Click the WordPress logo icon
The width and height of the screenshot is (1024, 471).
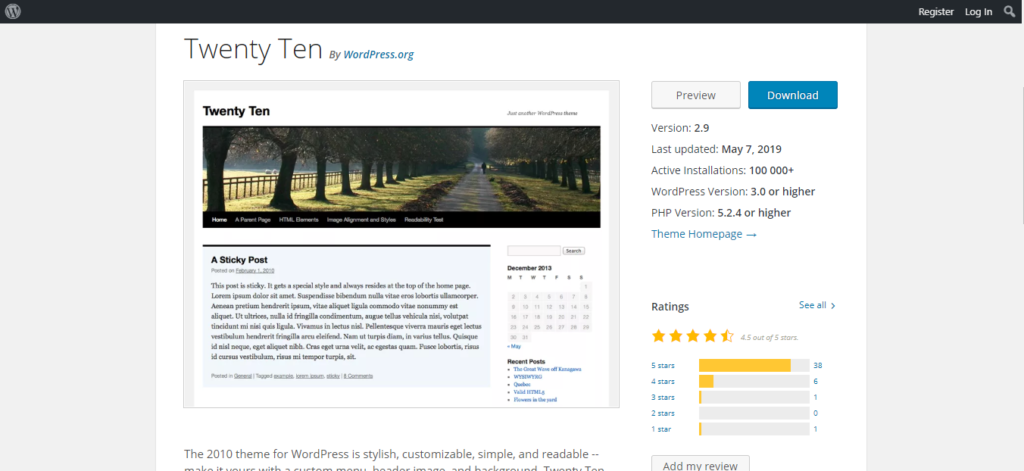pyautogui.click(x=13, y=12)
